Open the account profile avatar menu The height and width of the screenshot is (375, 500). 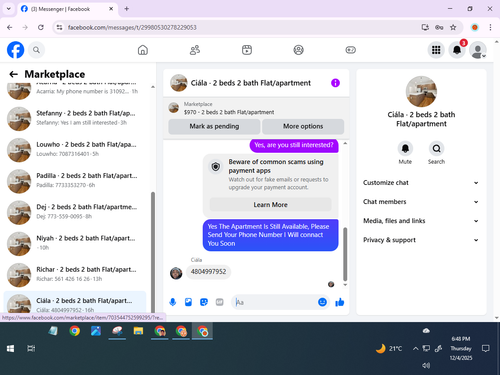pyautogui.click(x=478, y=50)
